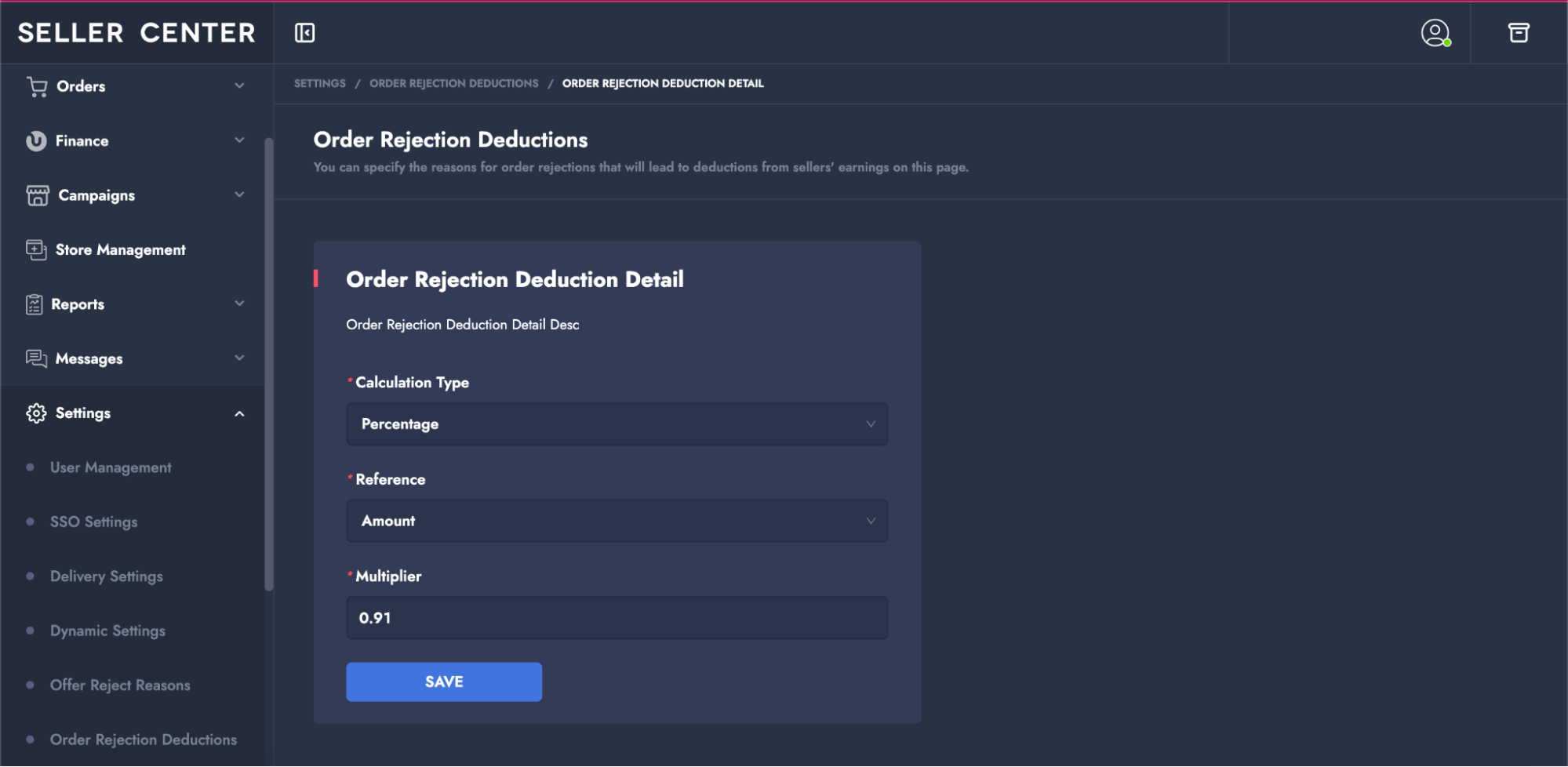The height and width of the screenshot is (767, 1568).
Task: Click the Multiplier input field
Action: [x=617, y=618]
